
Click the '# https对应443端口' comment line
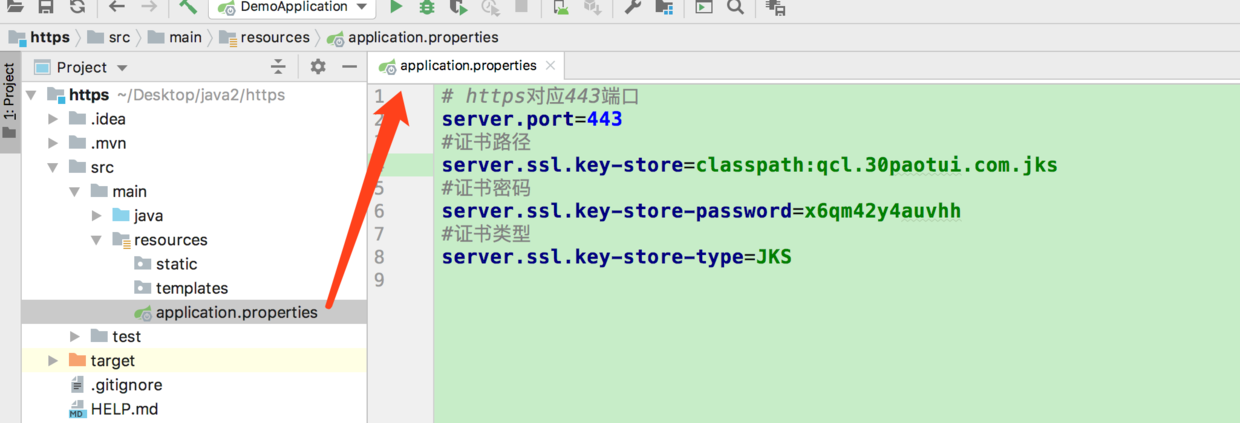click(x=540, y=96)
